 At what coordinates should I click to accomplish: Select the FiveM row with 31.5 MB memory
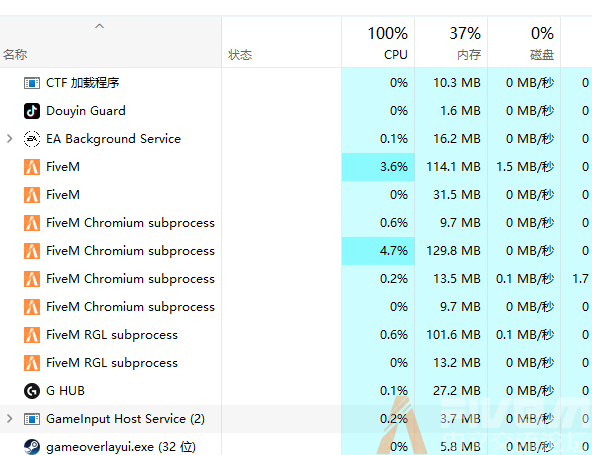point(296,195)
